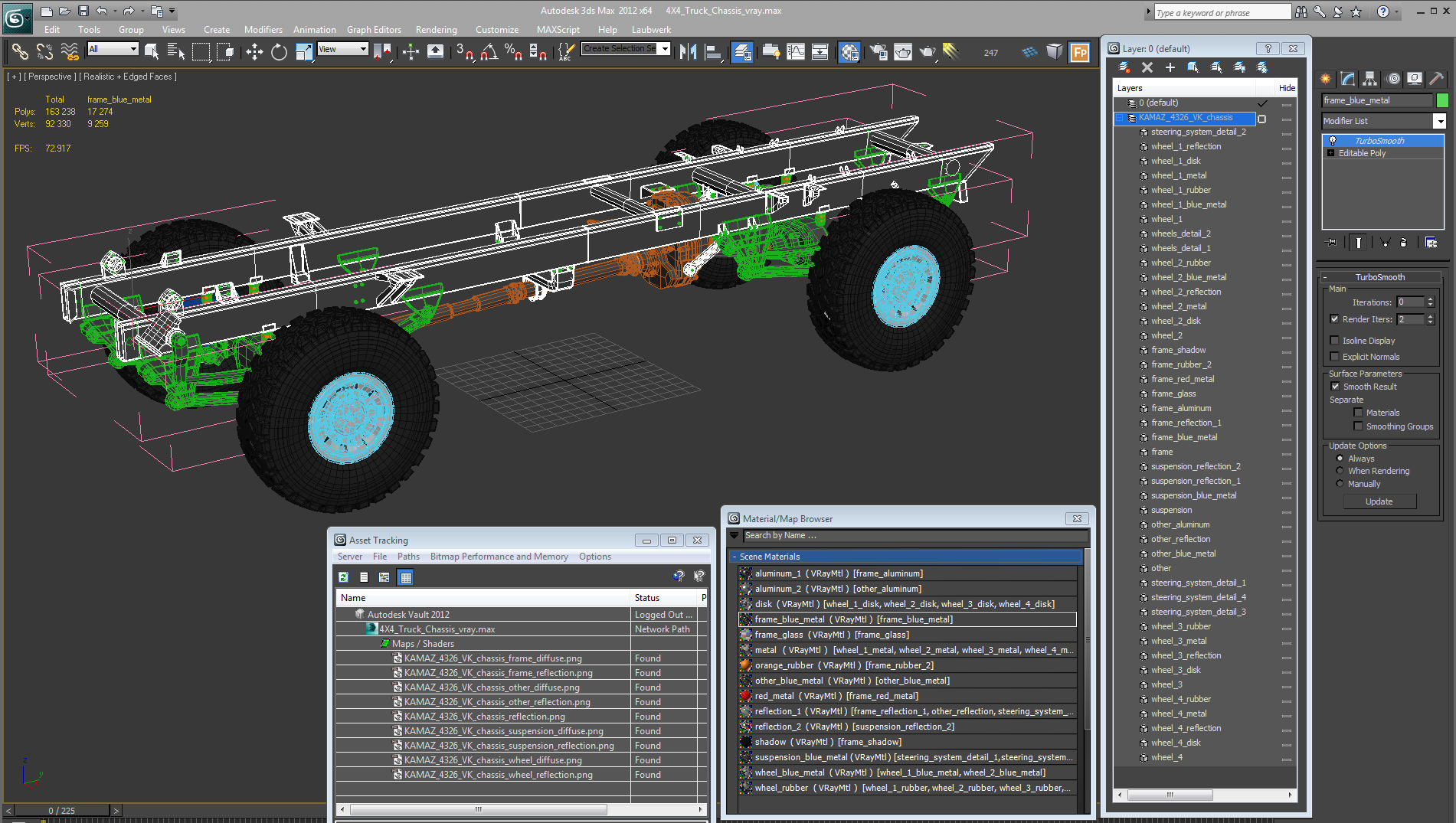1456x823 pixels.
Task: Check Separate by Materials checkbox
Action: coord(1358,413)
